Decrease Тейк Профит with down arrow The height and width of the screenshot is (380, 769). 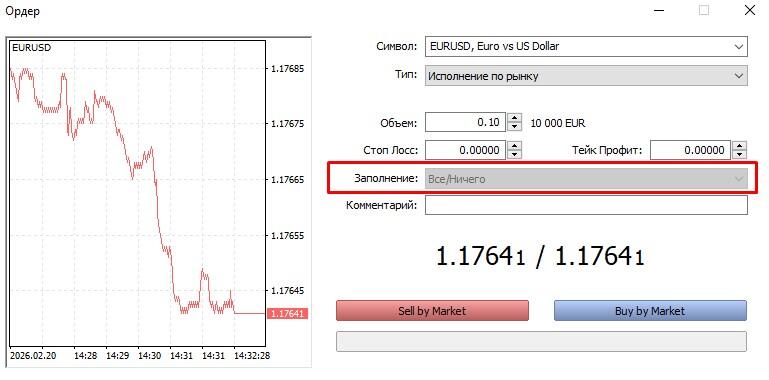[740, 154]
